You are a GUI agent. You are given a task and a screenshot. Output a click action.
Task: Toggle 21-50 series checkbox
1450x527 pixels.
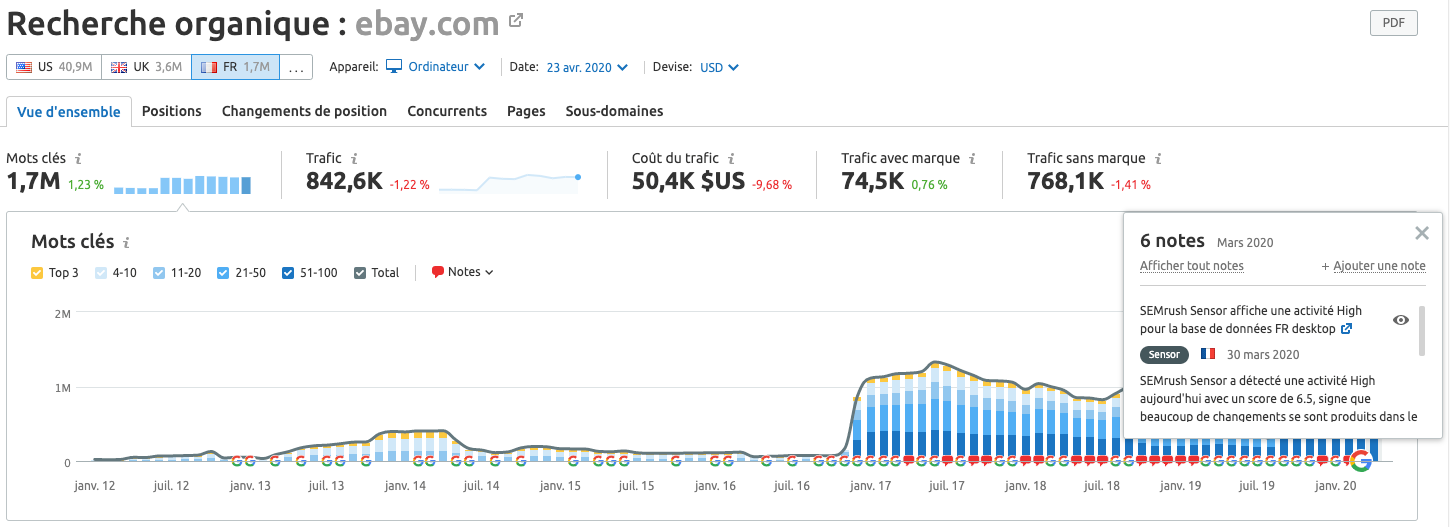click(x=222, y=272)
